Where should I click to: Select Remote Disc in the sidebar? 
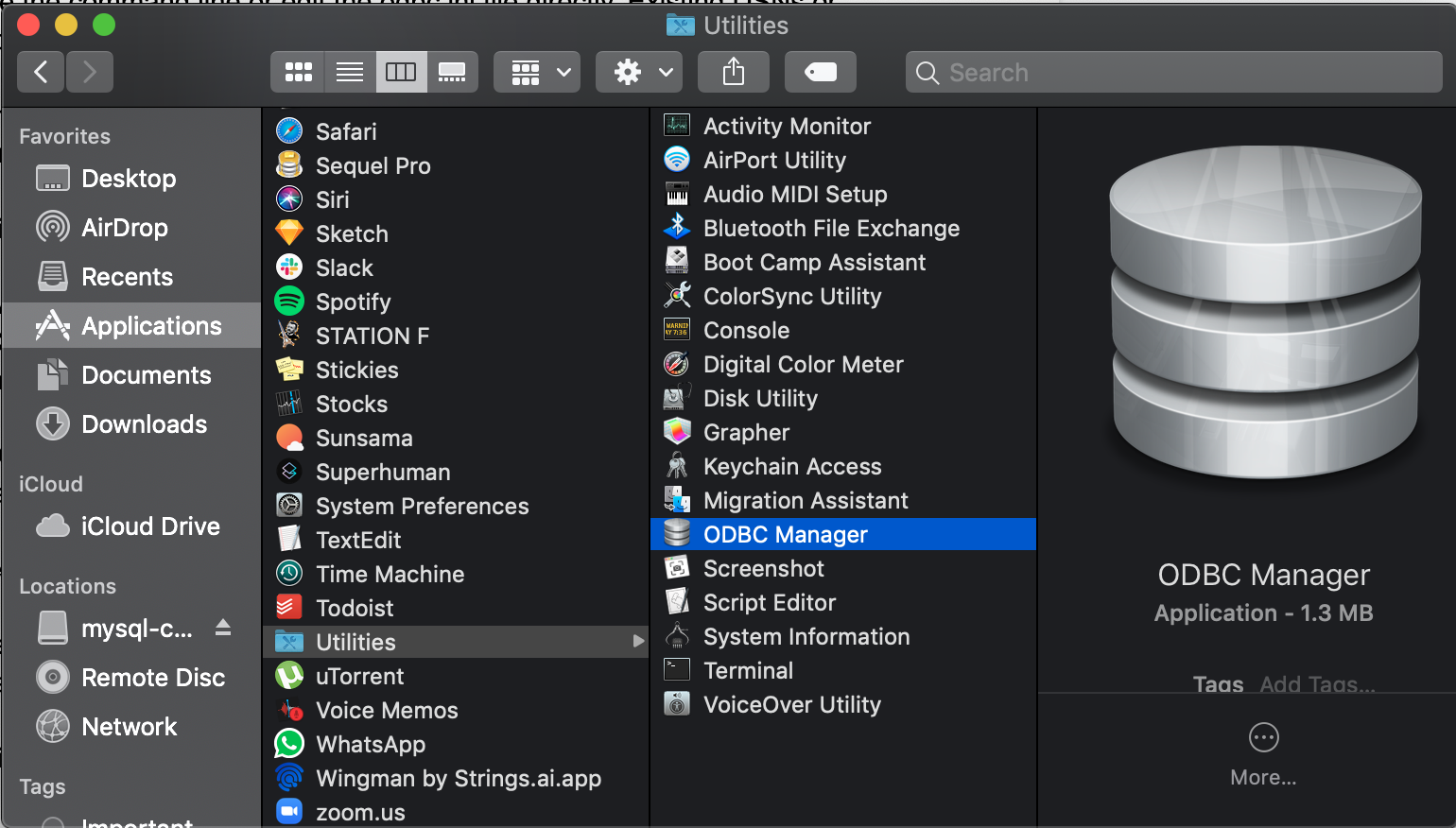131,678
